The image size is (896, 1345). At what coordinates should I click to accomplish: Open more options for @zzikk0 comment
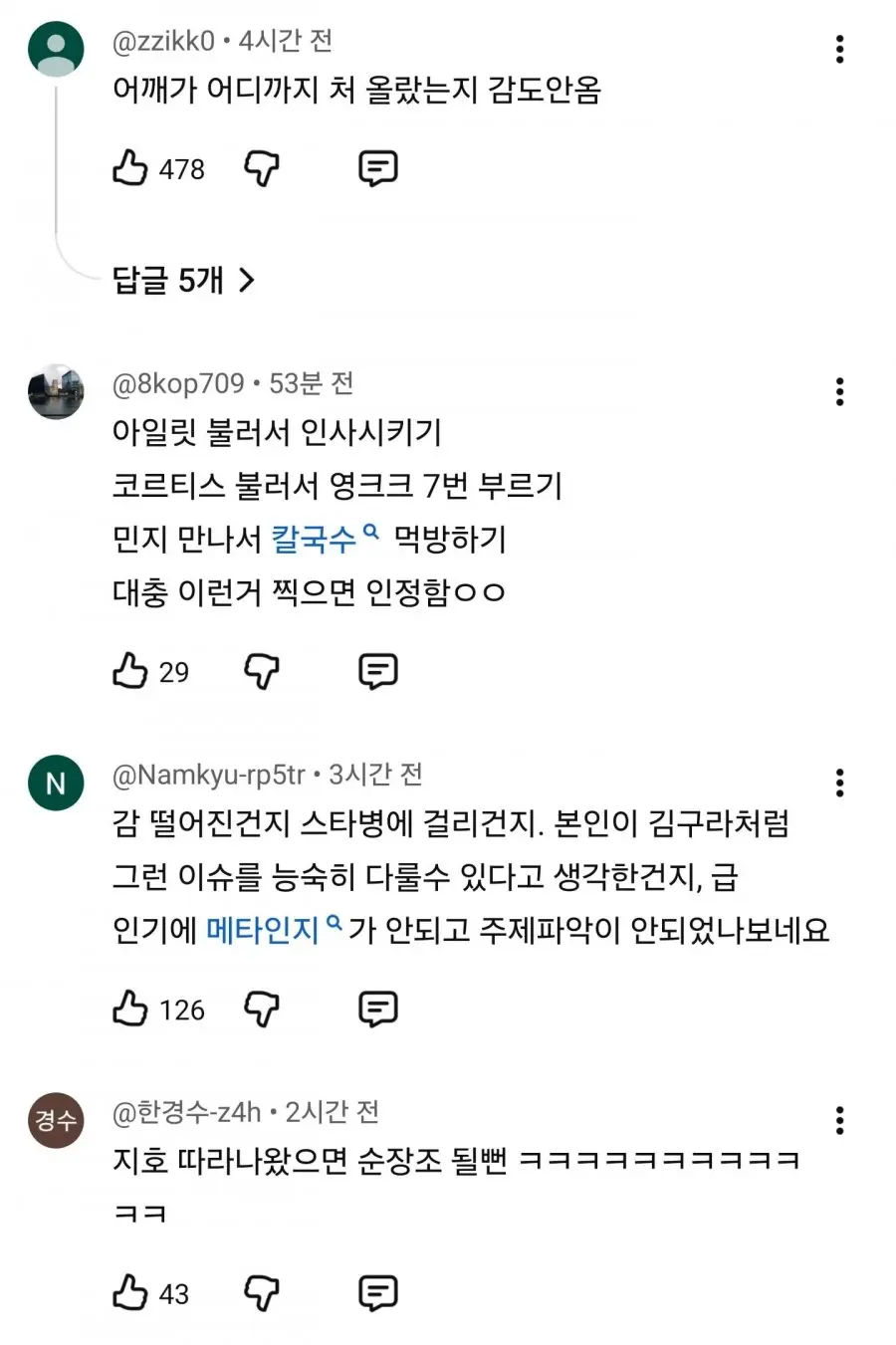point(840,49)
